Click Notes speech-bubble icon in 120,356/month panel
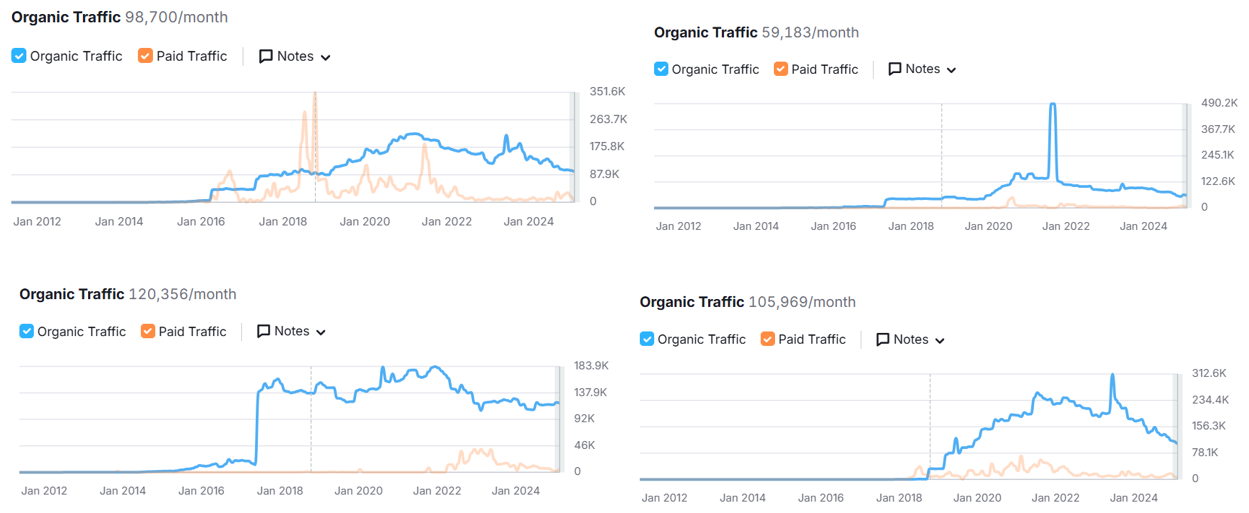This screenshot has width=1249, height=513. point(264,332)
